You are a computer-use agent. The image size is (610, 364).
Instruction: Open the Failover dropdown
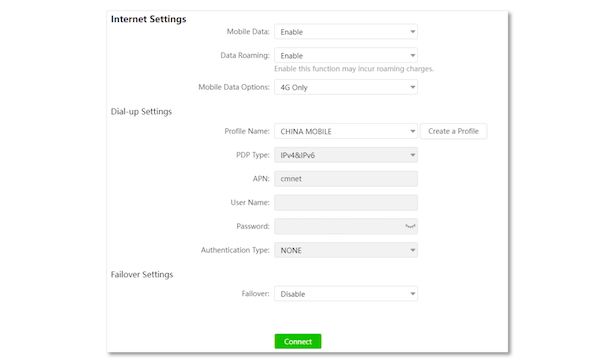point(345,294)
